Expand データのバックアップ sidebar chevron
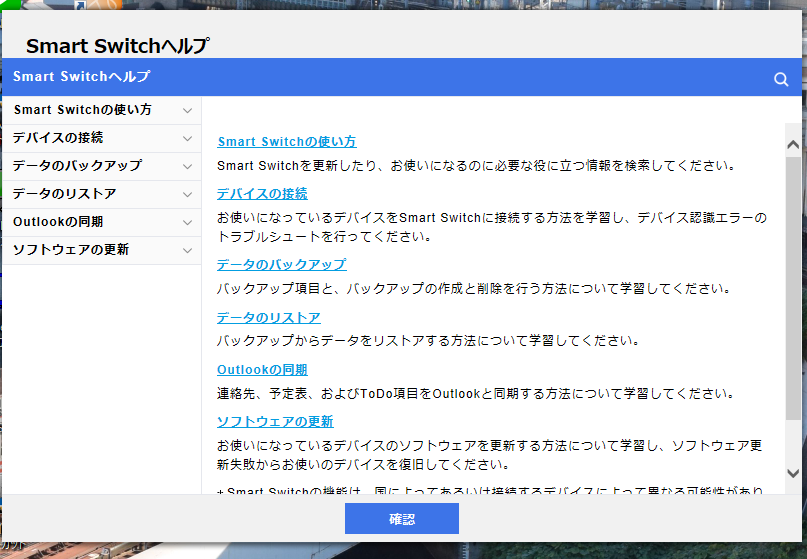Image resolution: width=807 pixels, height=559 pixels. (x=187, y=166)
